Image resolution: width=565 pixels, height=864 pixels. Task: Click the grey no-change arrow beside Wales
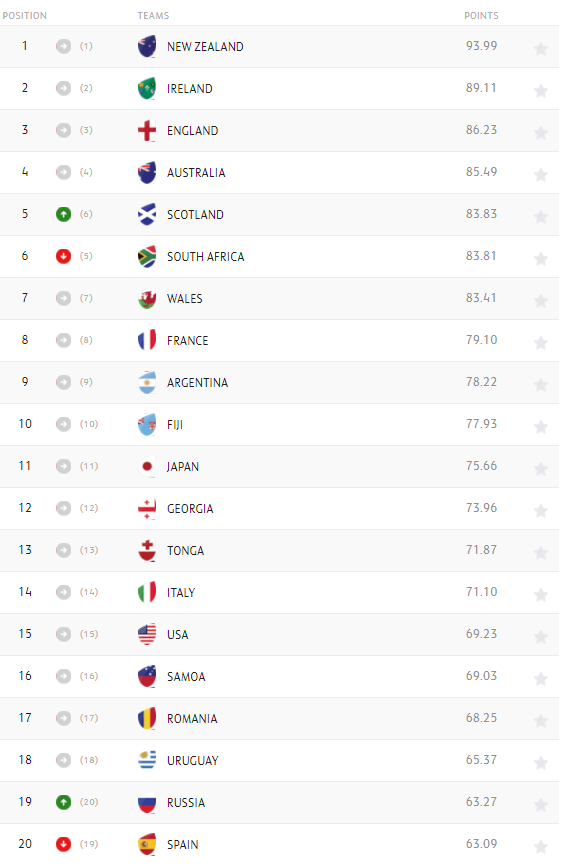point(63,298)
